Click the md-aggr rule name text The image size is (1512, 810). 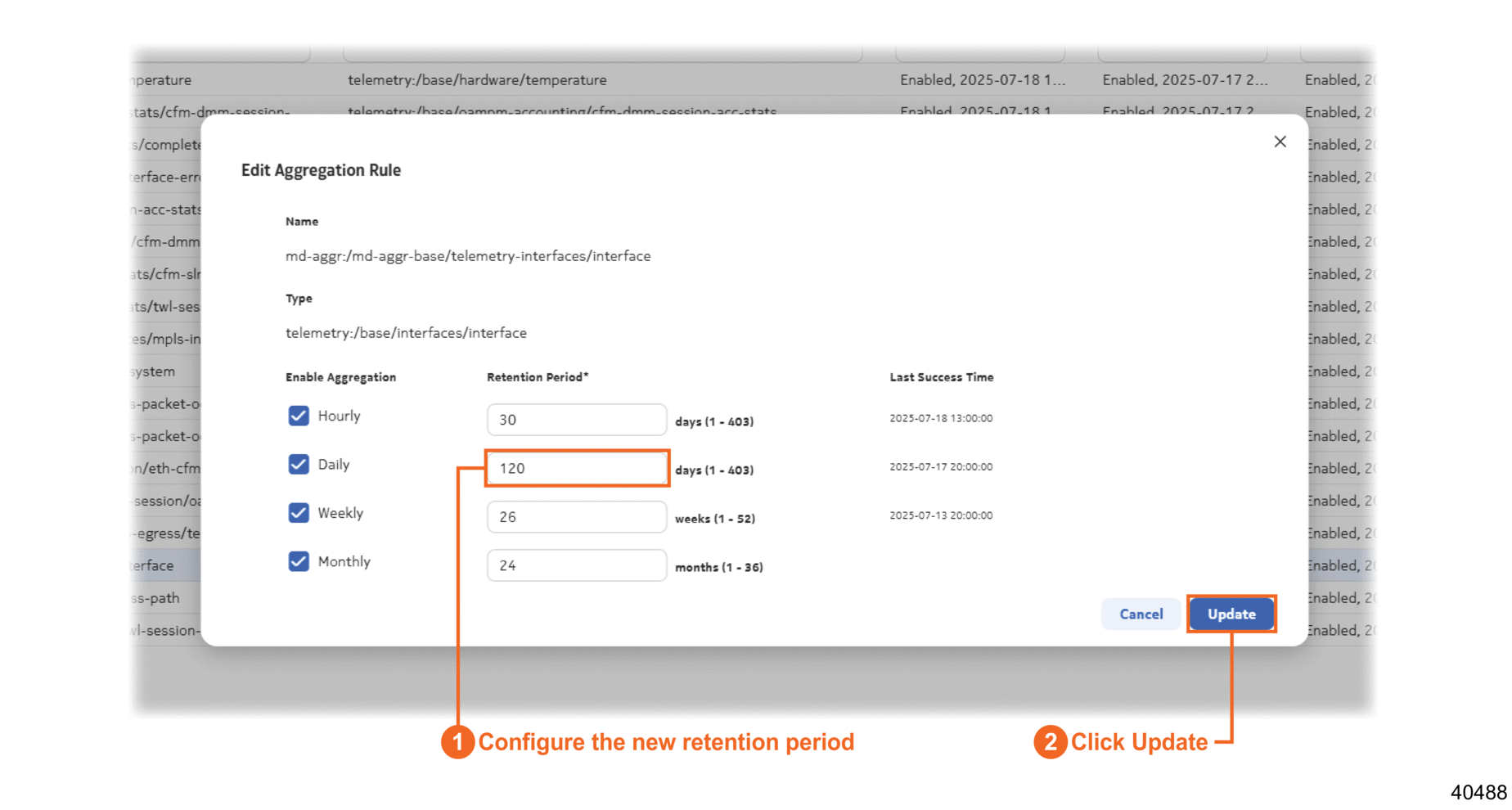pyautogui.click(x=467, y=256)
